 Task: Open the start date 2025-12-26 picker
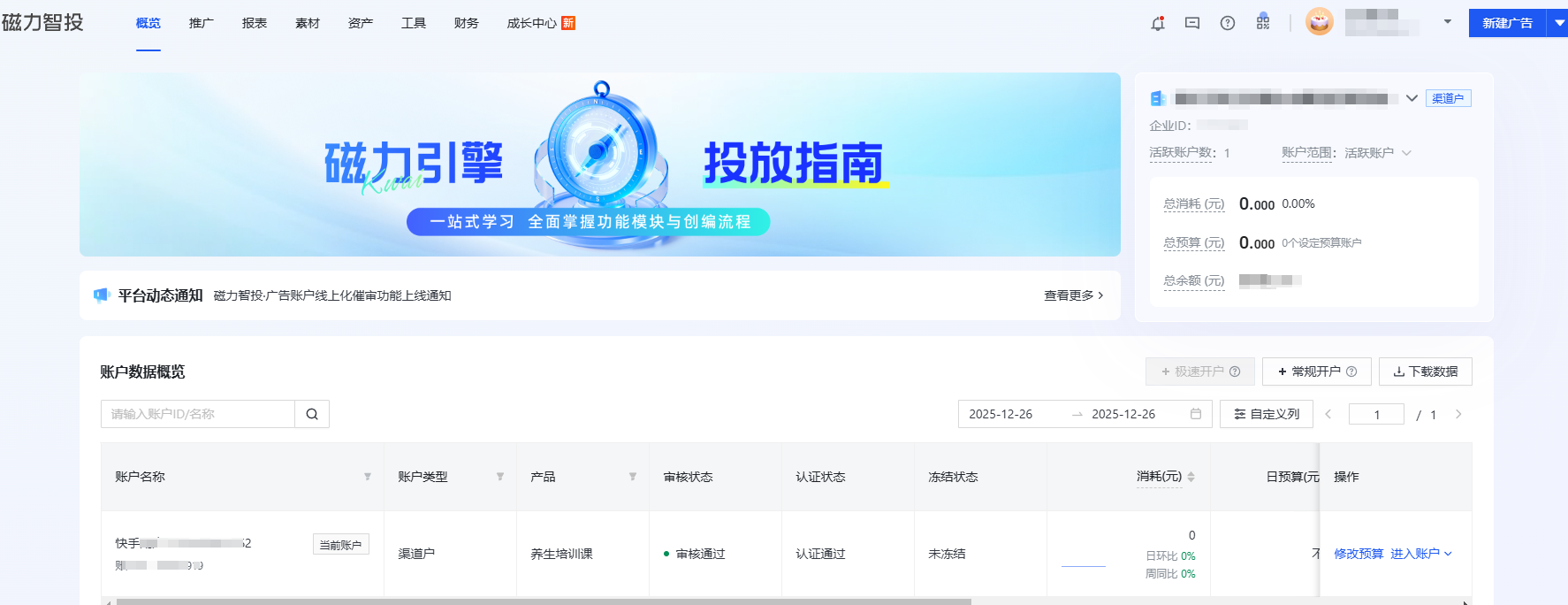(1001, 414)
